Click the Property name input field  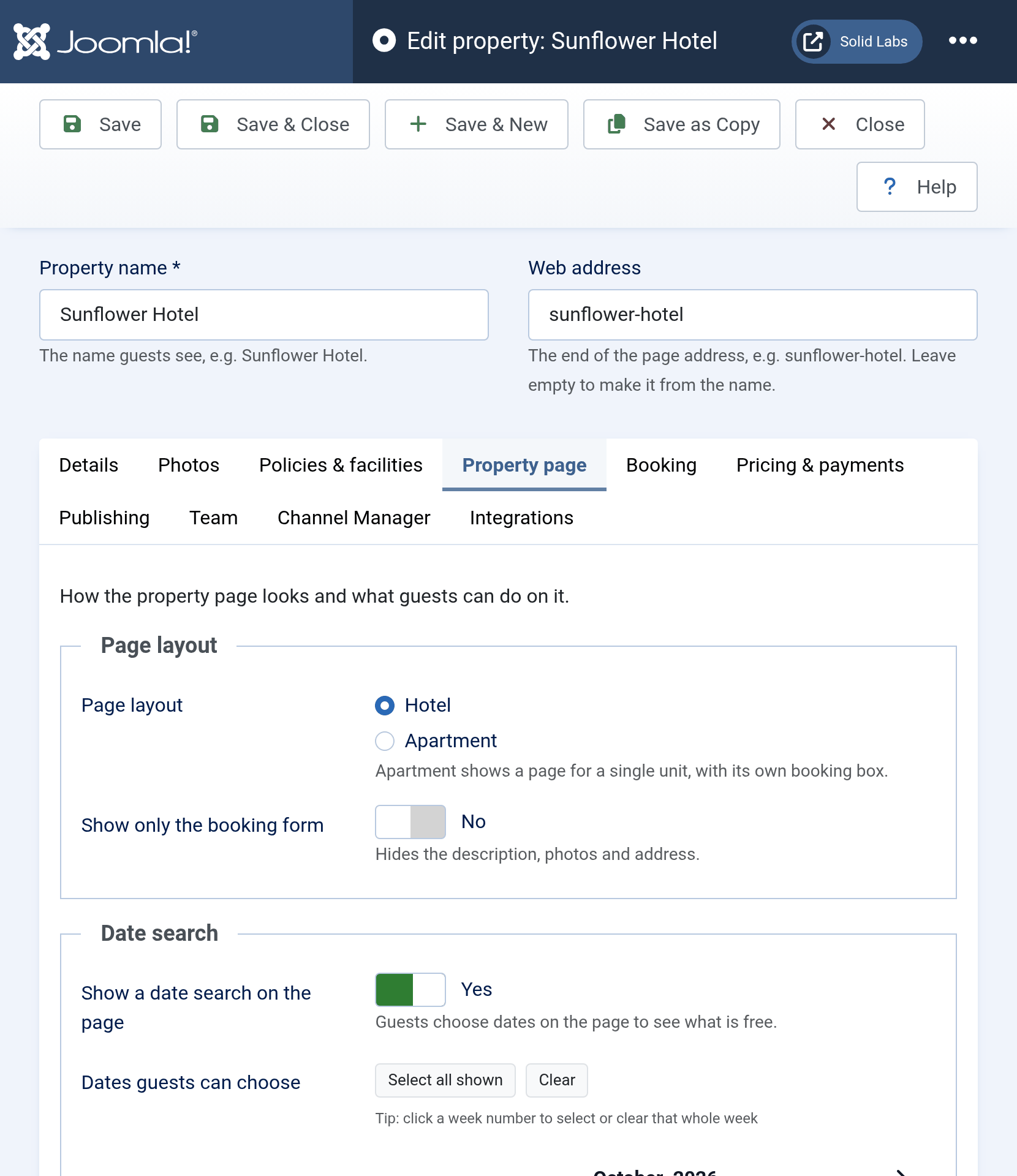[x=264, y=315]
